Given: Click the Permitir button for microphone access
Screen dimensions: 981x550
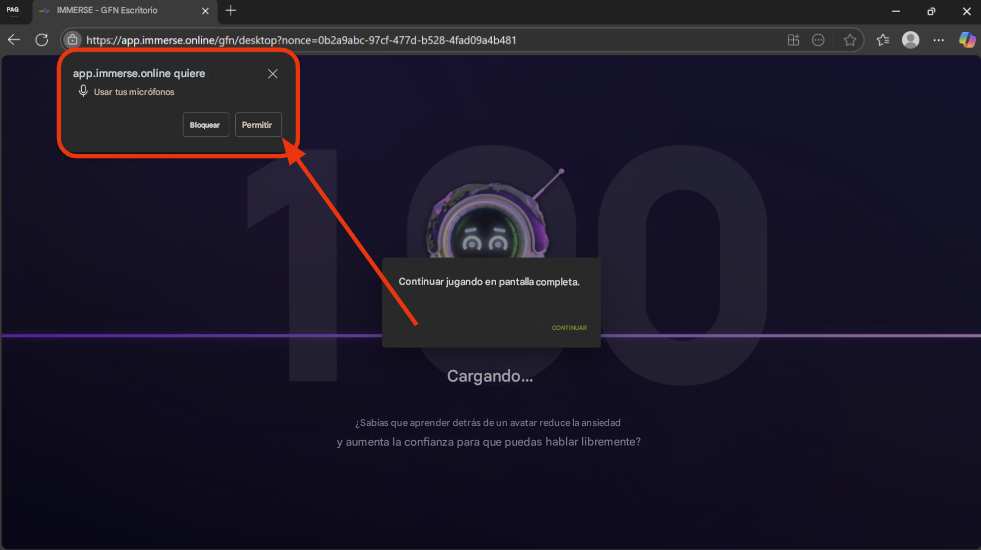Looking at the screenshot, I should tap(258, 125).
